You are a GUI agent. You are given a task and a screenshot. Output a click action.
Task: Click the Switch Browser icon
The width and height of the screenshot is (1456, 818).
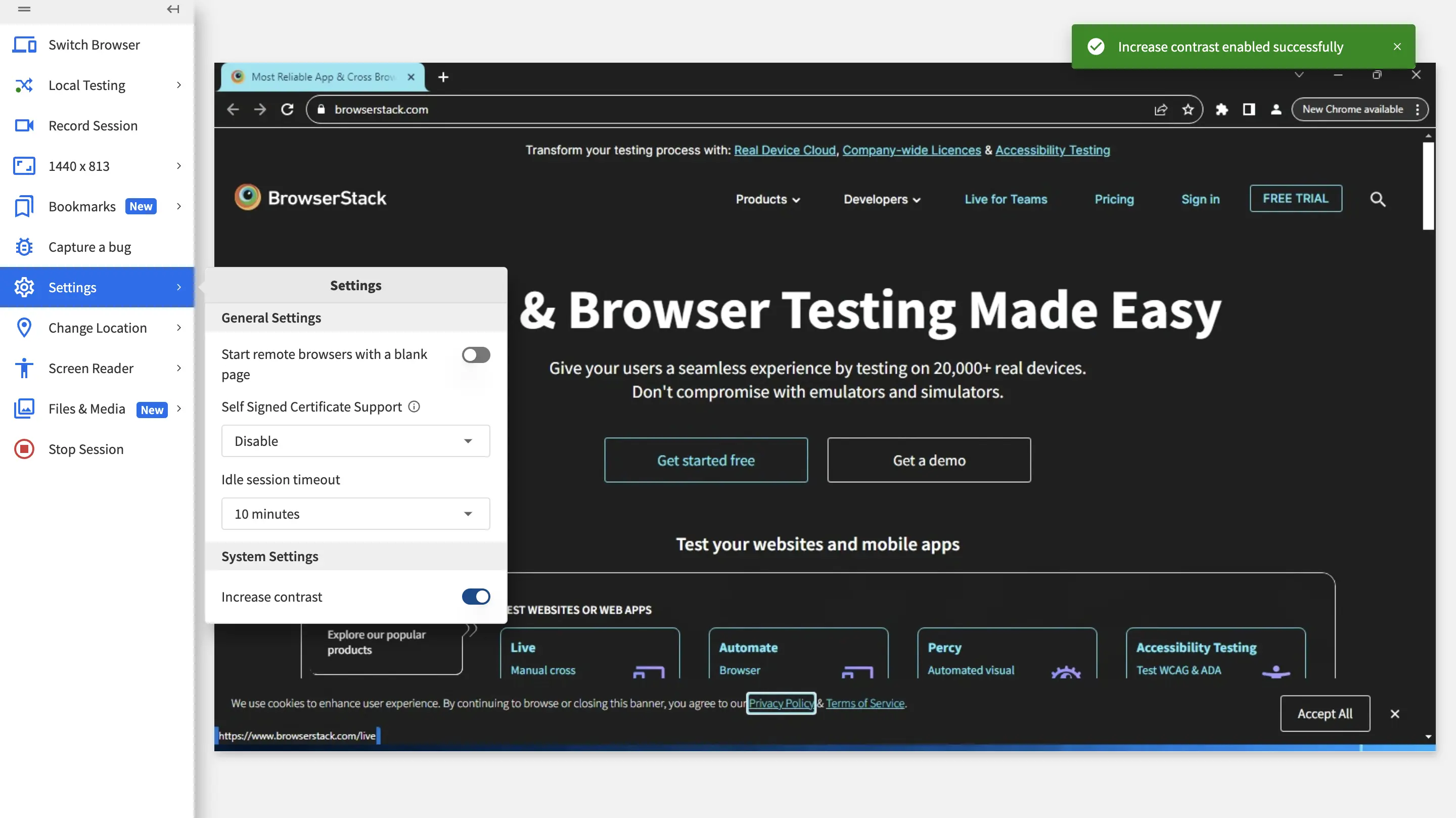tap(24, 44)
